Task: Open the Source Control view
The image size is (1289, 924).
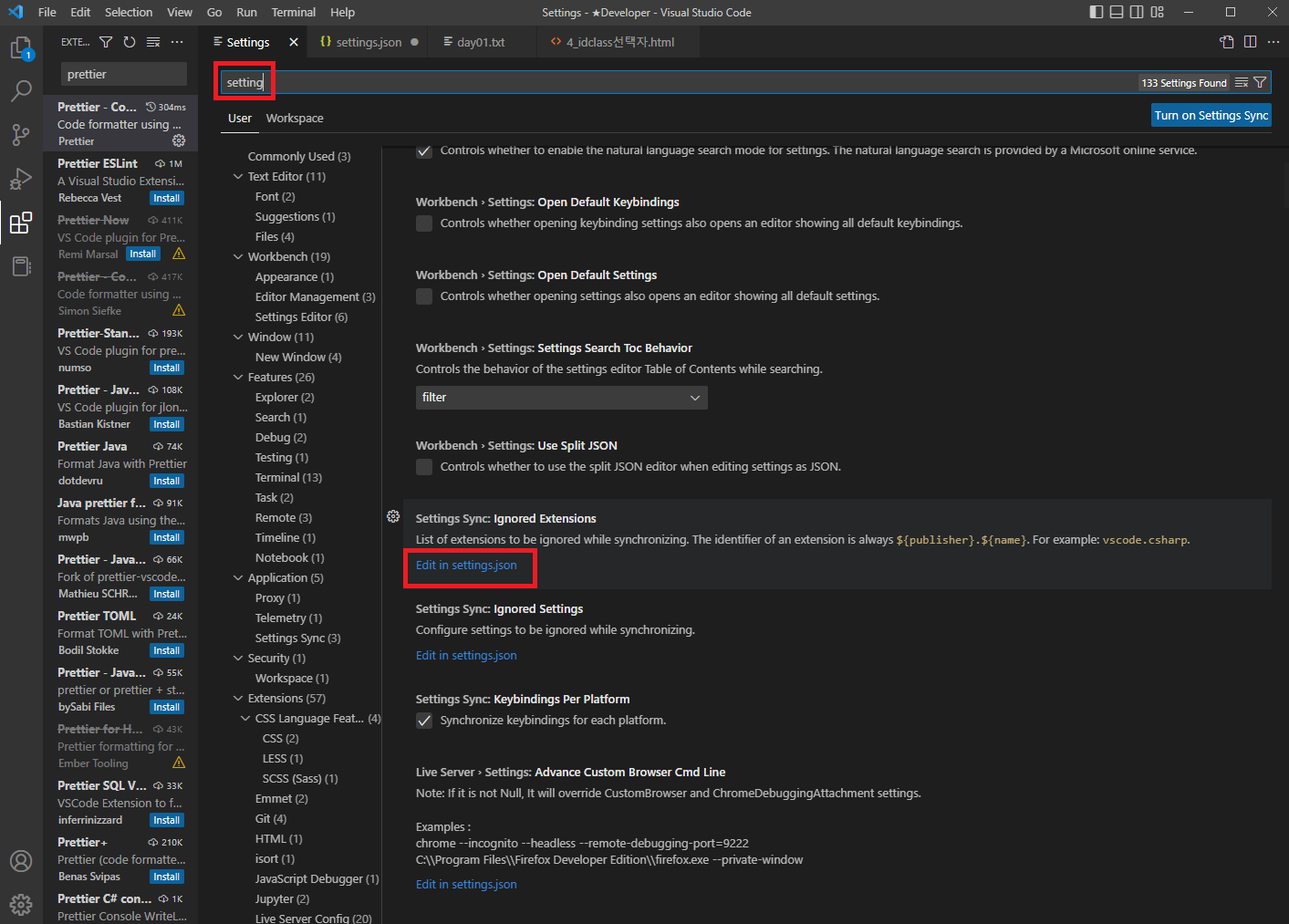Action: [21, 135]
